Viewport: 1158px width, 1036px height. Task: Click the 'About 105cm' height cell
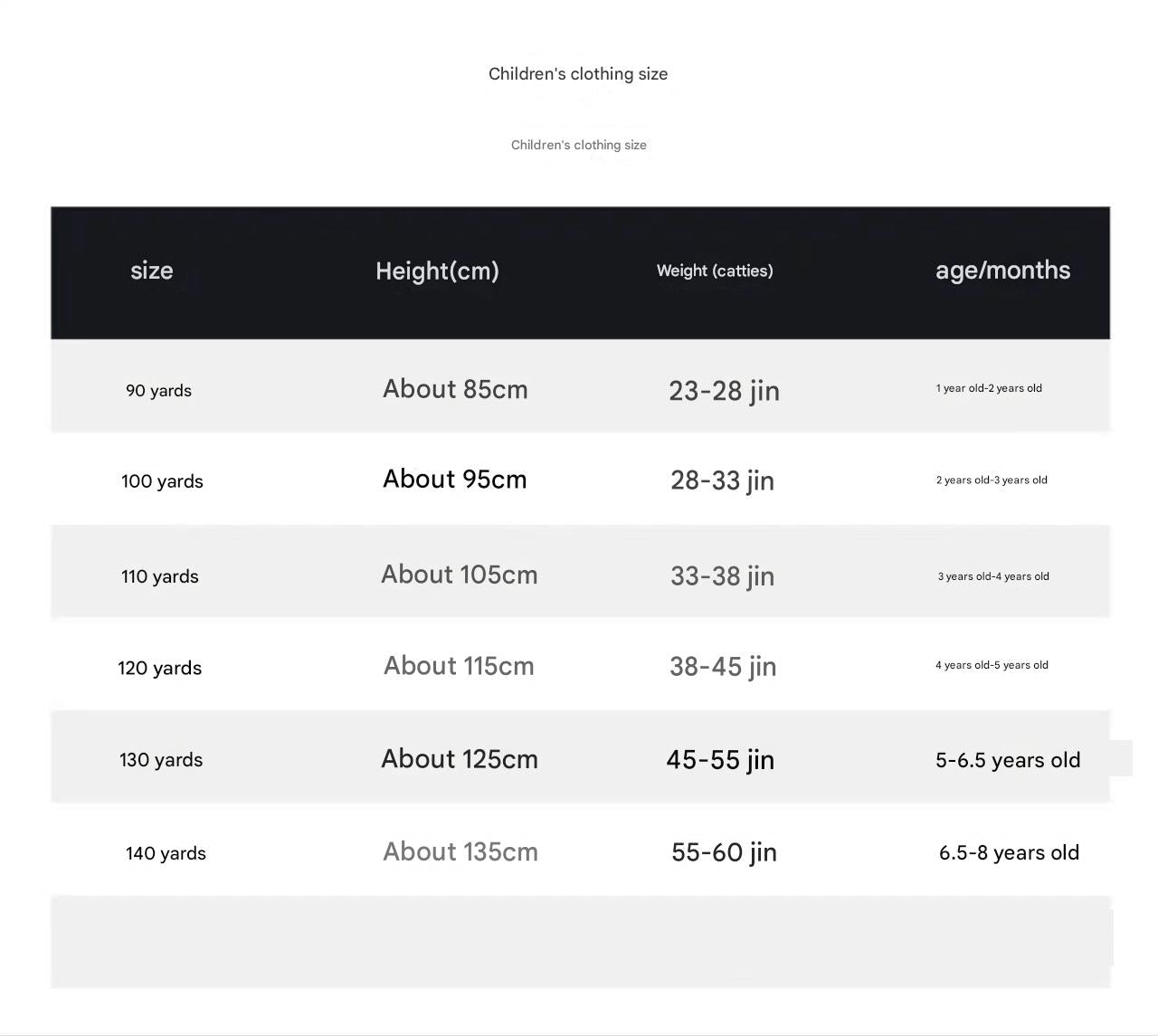click(x=460, y=575)
